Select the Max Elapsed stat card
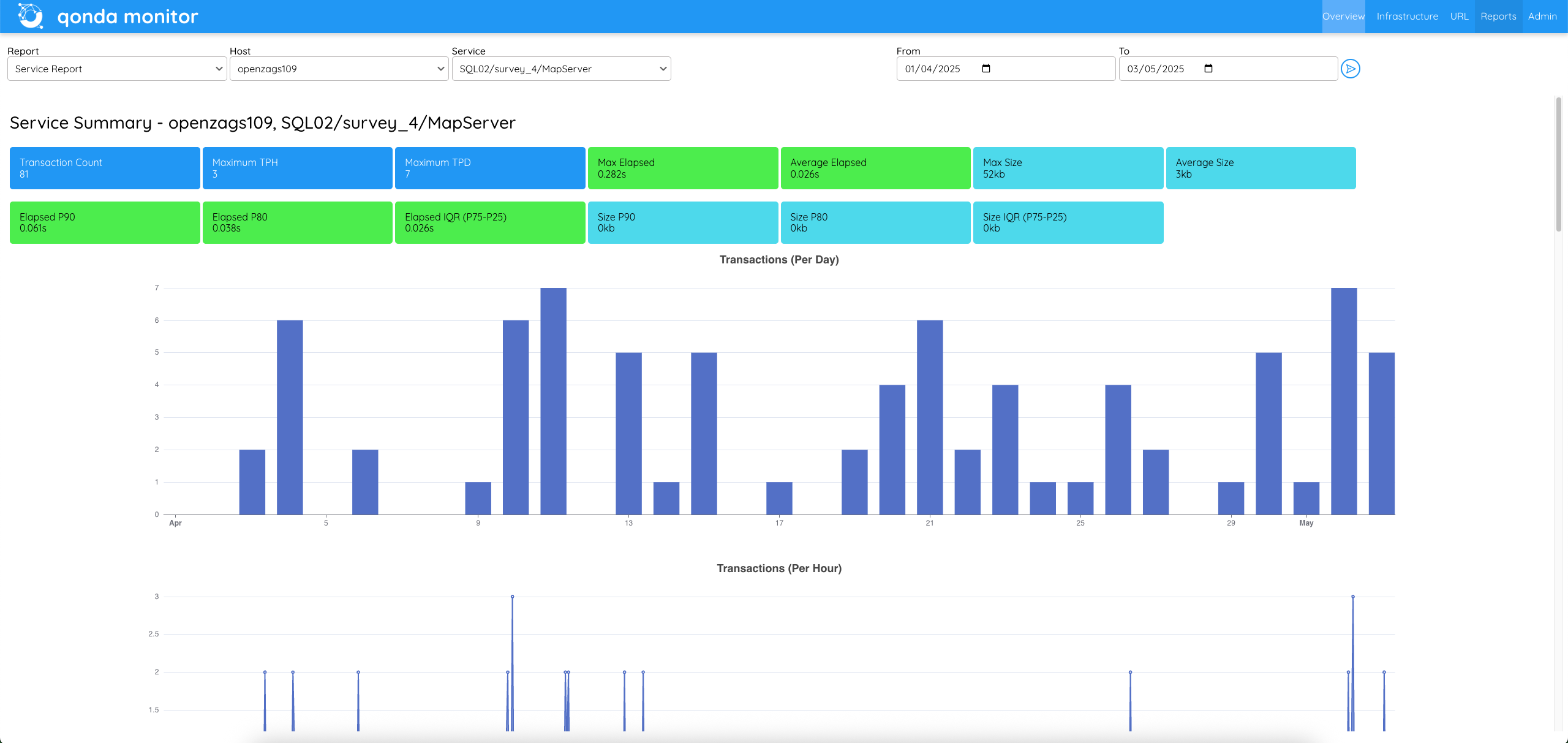The image size is (1568, 743). pos(682,168)
